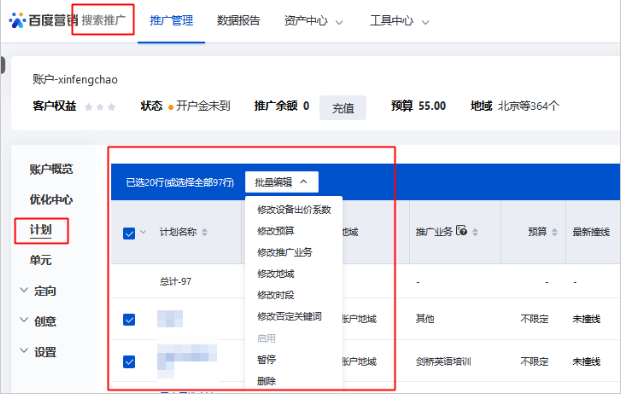The height and width of the screenshot is (398, 624).
Task: Click the customer rights stars rating
Action: (100, 107)
